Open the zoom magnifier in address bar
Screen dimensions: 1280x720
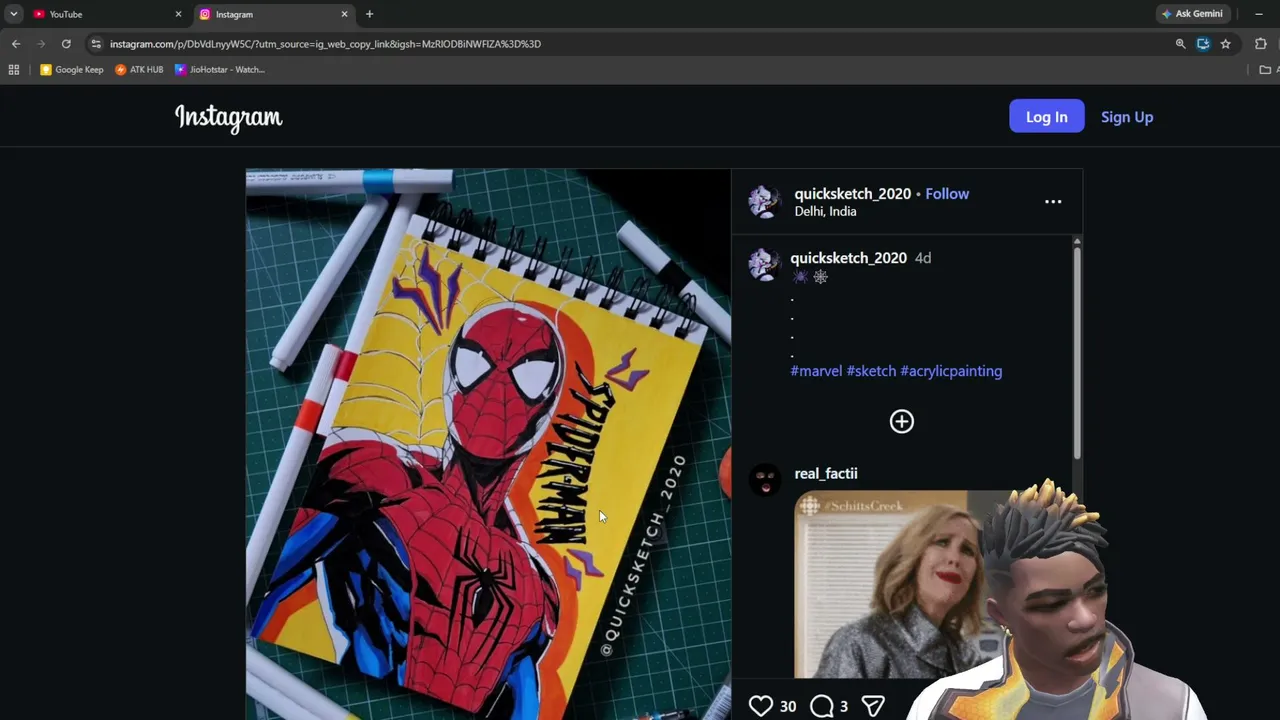(x=1180, y=44)
